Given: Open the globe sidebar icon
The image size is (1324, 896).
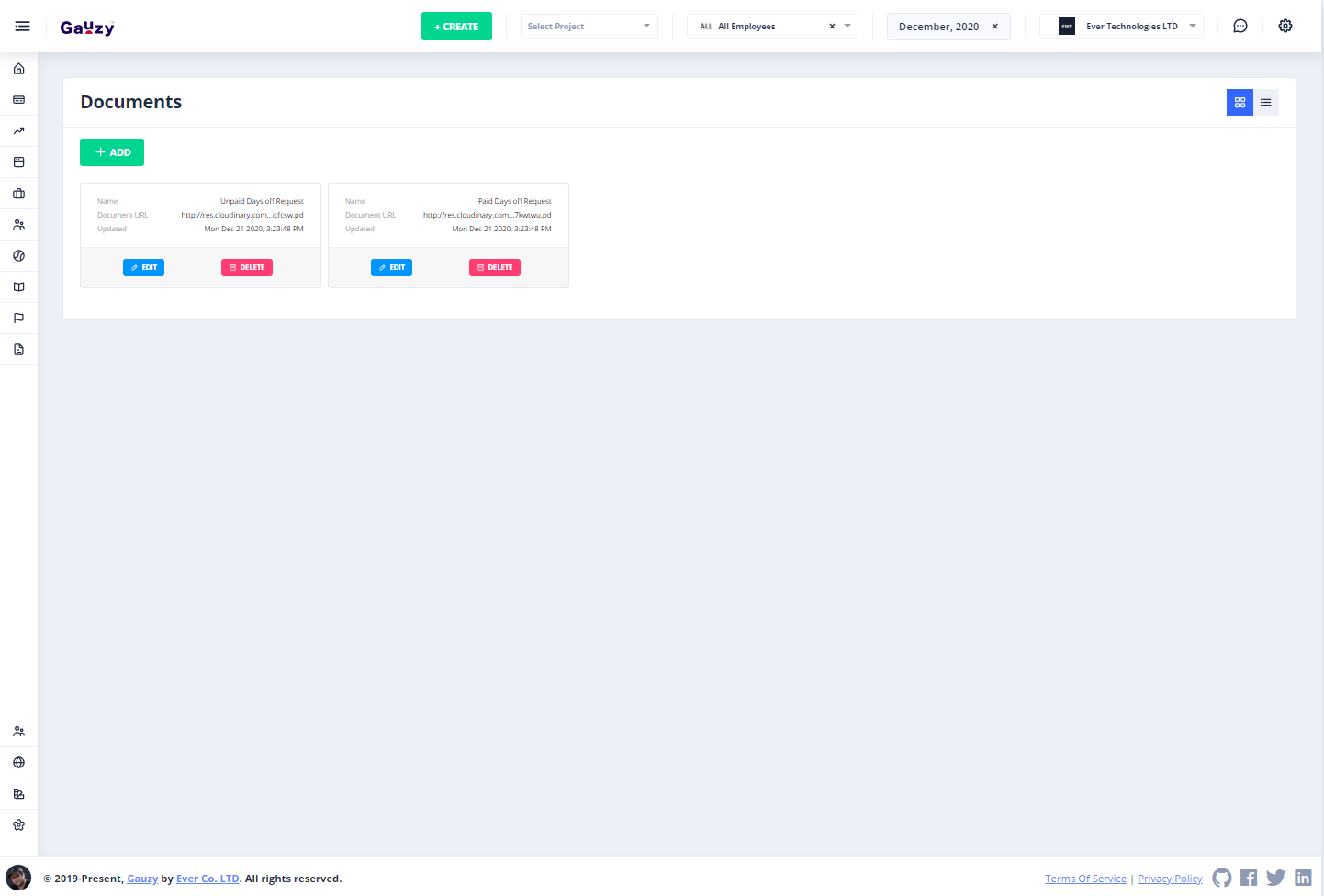Looking at the screenshot, I should [x=18, y=763].
